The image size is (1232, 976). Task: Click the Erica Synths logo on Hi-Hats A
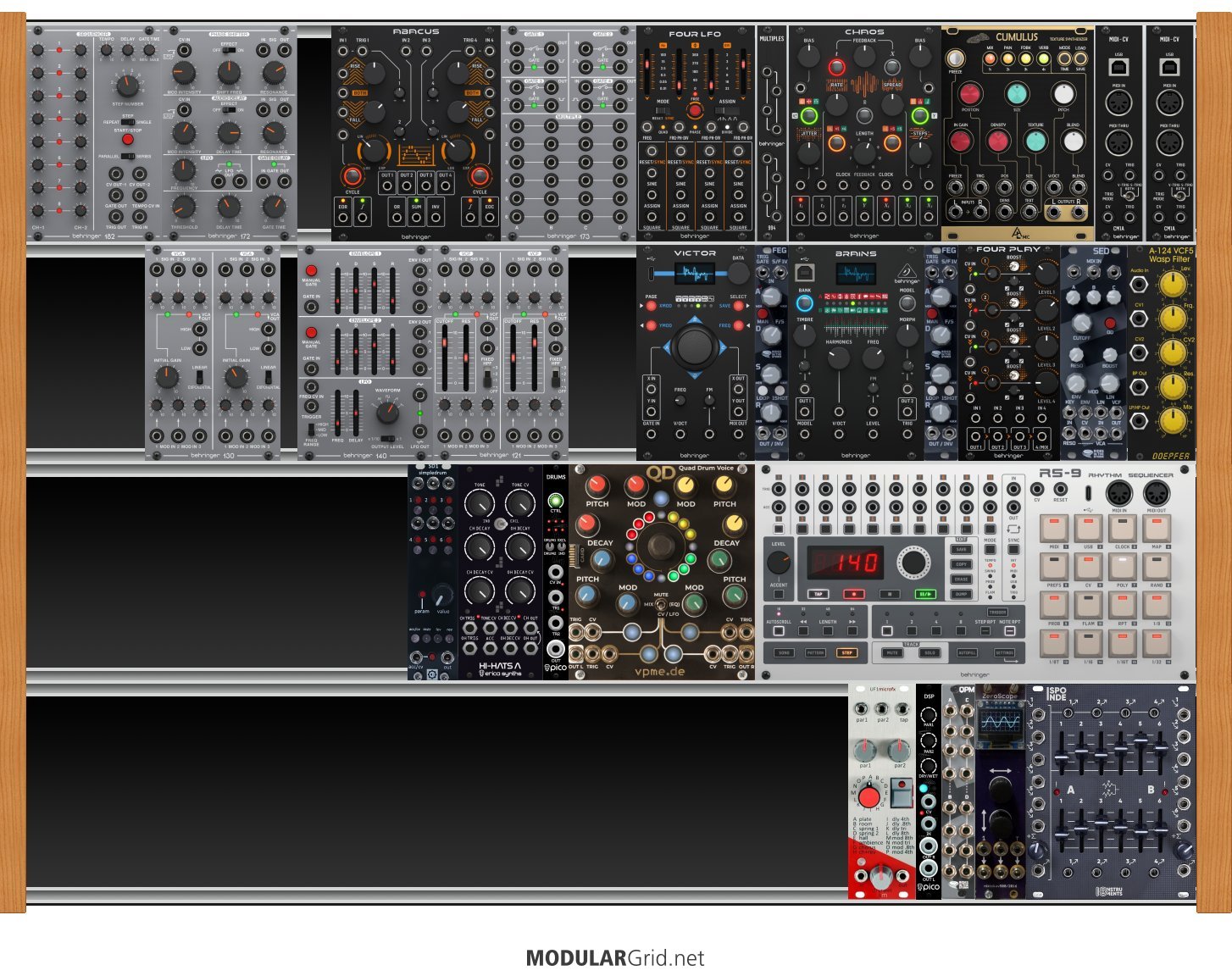pos(500,674)
